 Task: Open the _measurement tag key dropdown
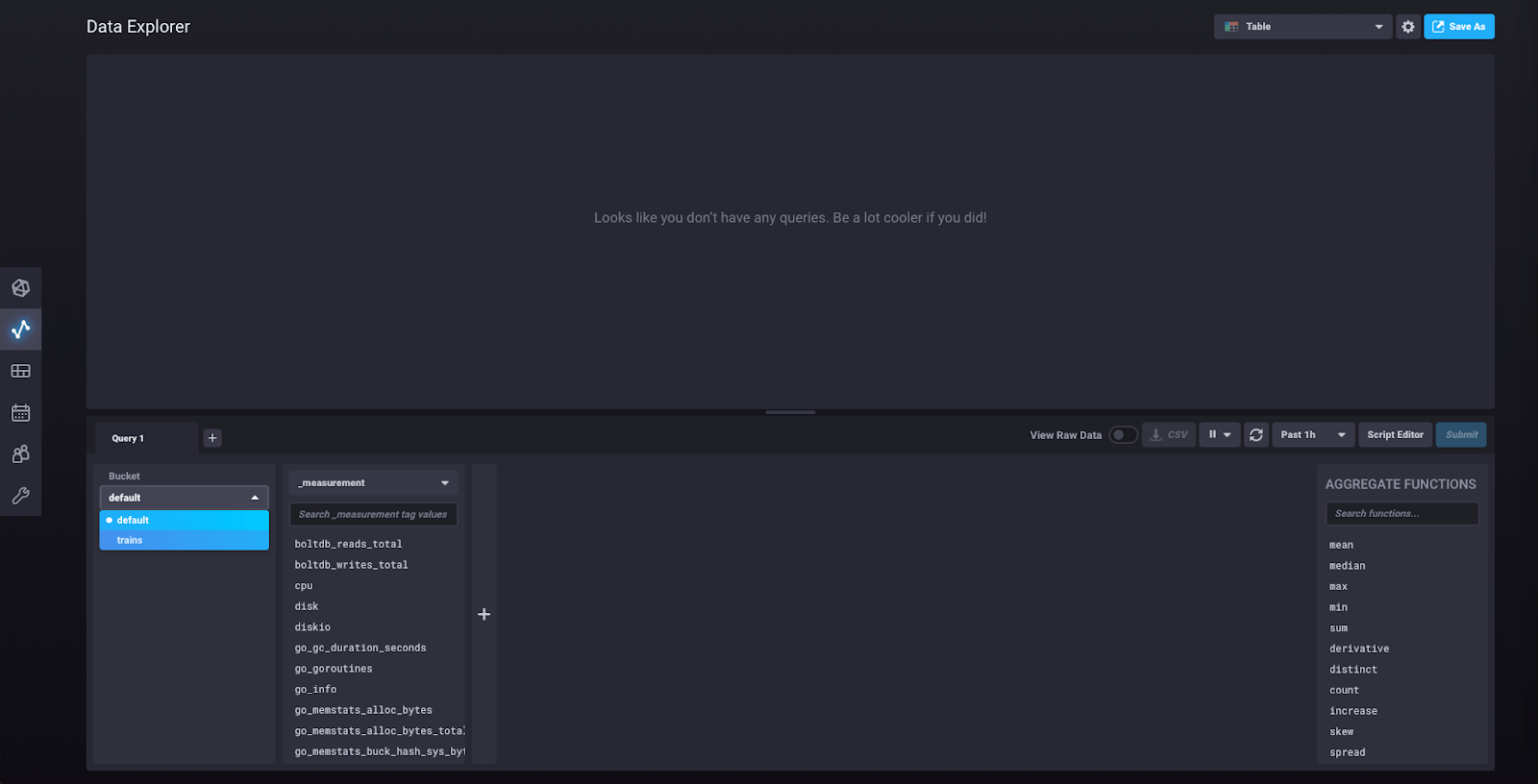point(374,483)
